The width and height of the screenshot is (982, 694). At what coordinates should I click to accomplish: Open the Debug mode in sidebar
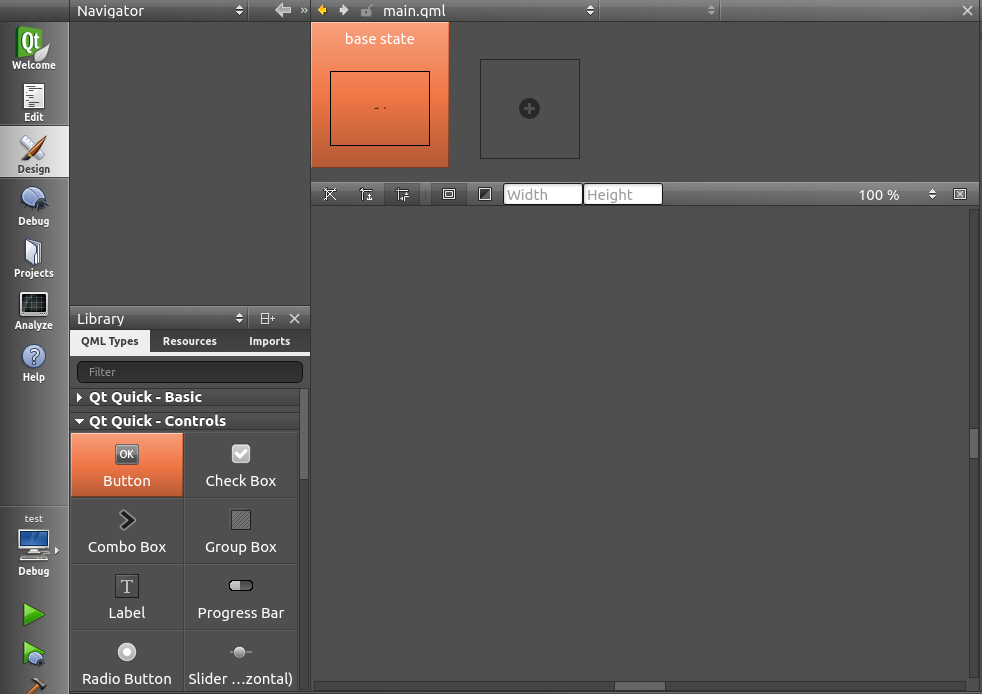34,205
